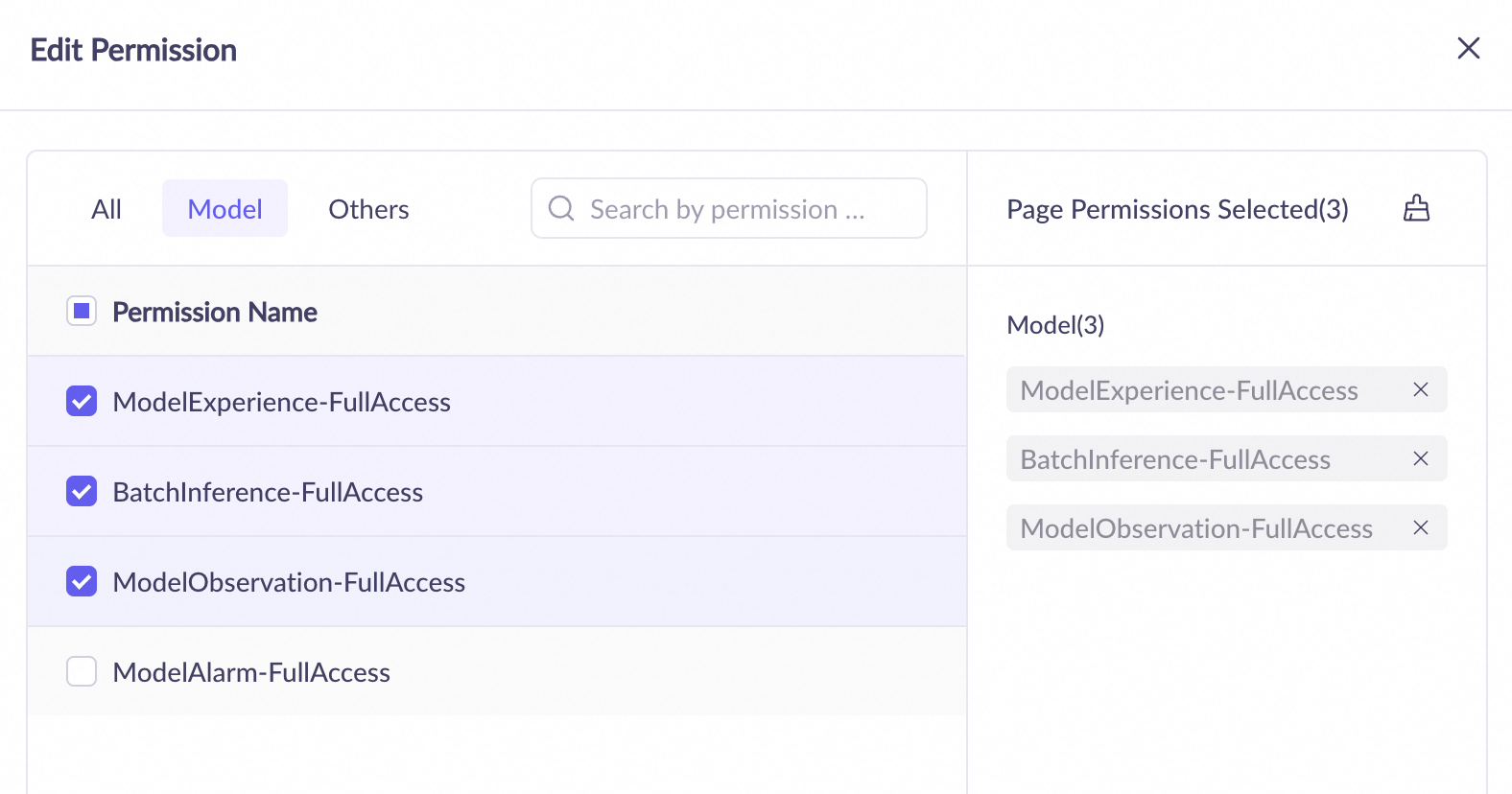1512x794 pixels.
Task: Toggle the select-all Permission Name checkbox
Action: pos(82,311)
